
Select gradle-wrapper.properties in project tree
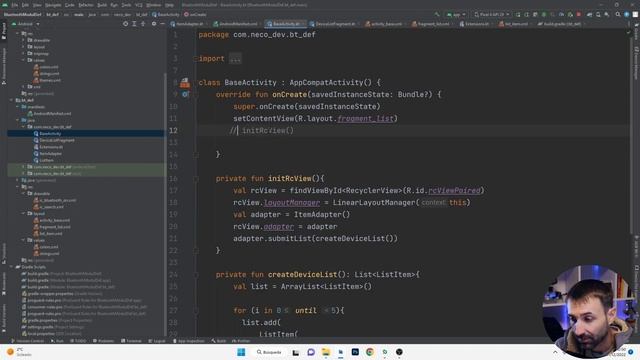(62, 293)
